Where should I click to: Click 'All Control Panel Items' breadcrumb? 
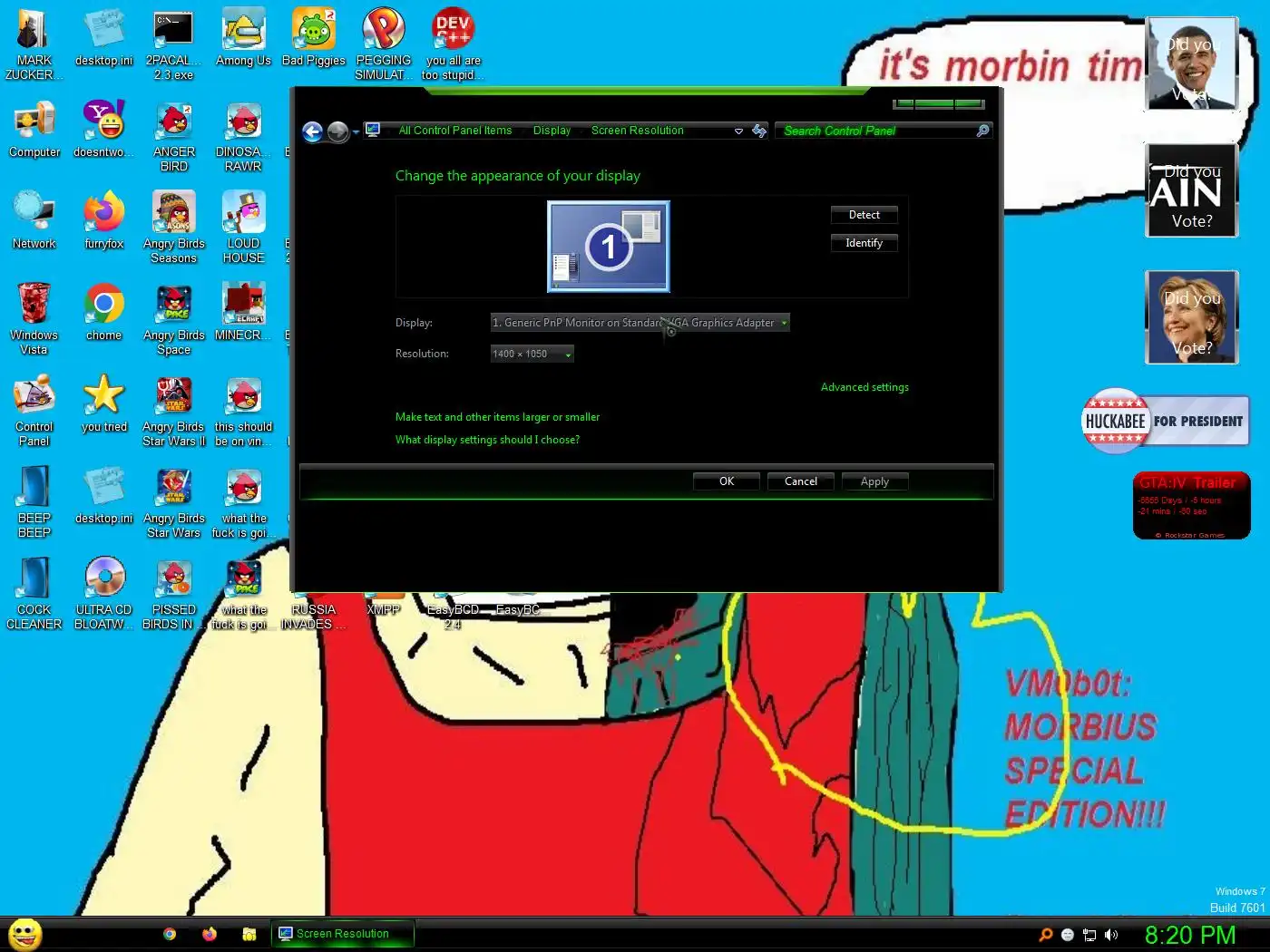coord(455,131)
